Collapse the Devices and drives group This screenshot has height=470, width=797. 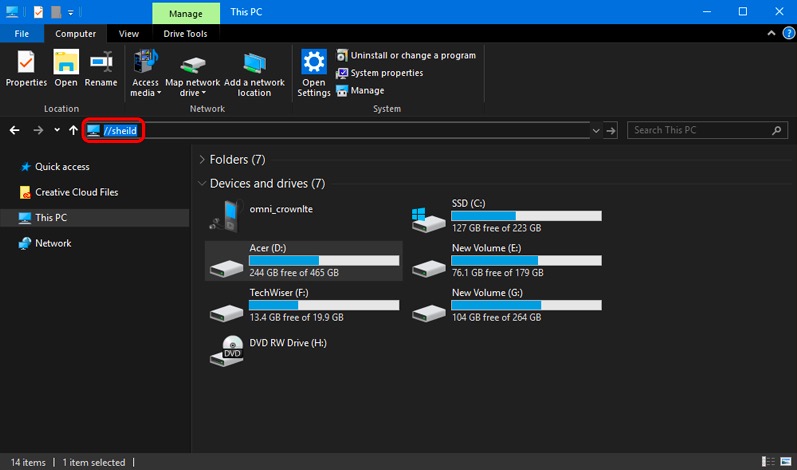pyautogui.click(x=202, y=183)
